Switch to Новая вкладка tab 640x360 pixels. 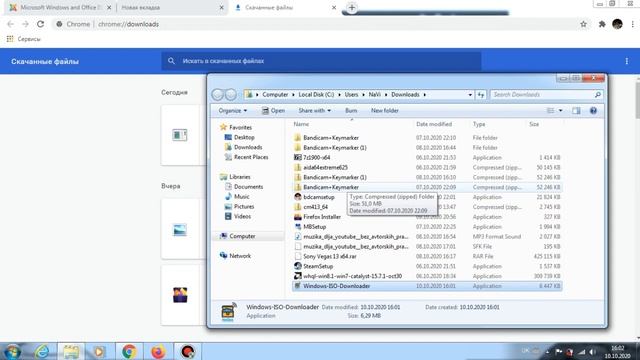click(171, 8)
